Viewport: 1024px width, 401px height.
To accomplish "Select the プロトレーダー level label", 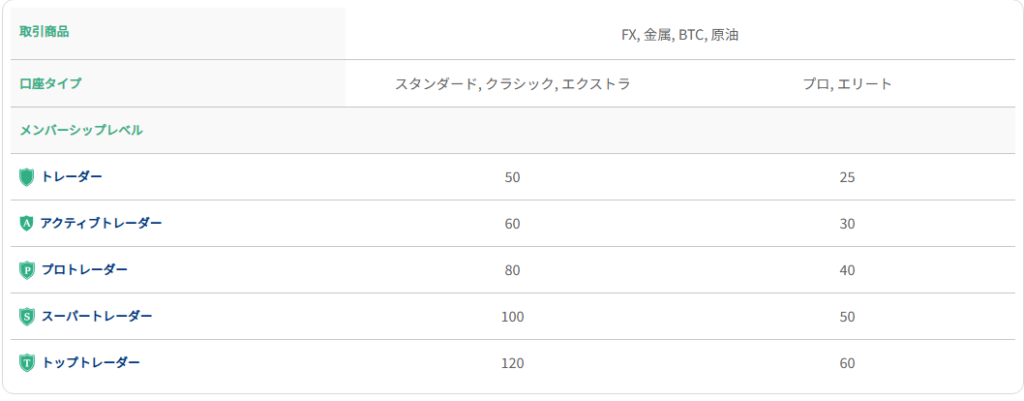I will click(84, 269).
